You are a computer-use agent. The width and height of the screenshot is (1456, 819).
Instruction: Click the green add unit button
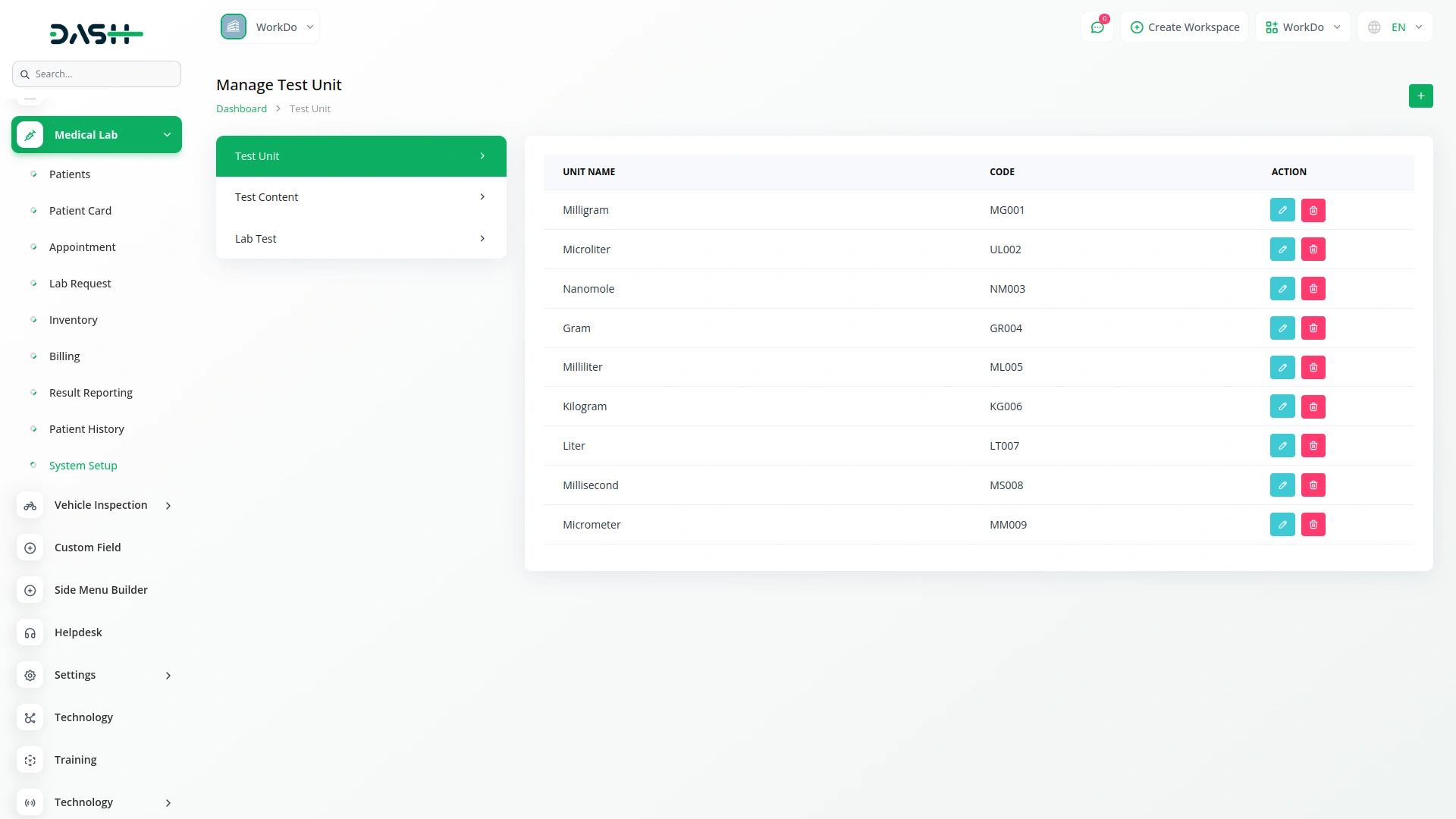coord(1420,96)
